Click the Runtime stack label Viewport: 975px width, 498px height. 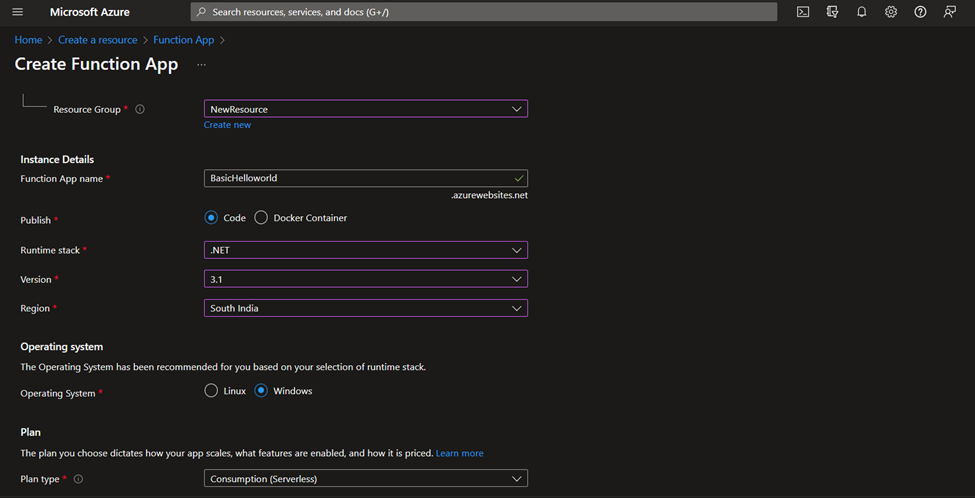point(50,250)
